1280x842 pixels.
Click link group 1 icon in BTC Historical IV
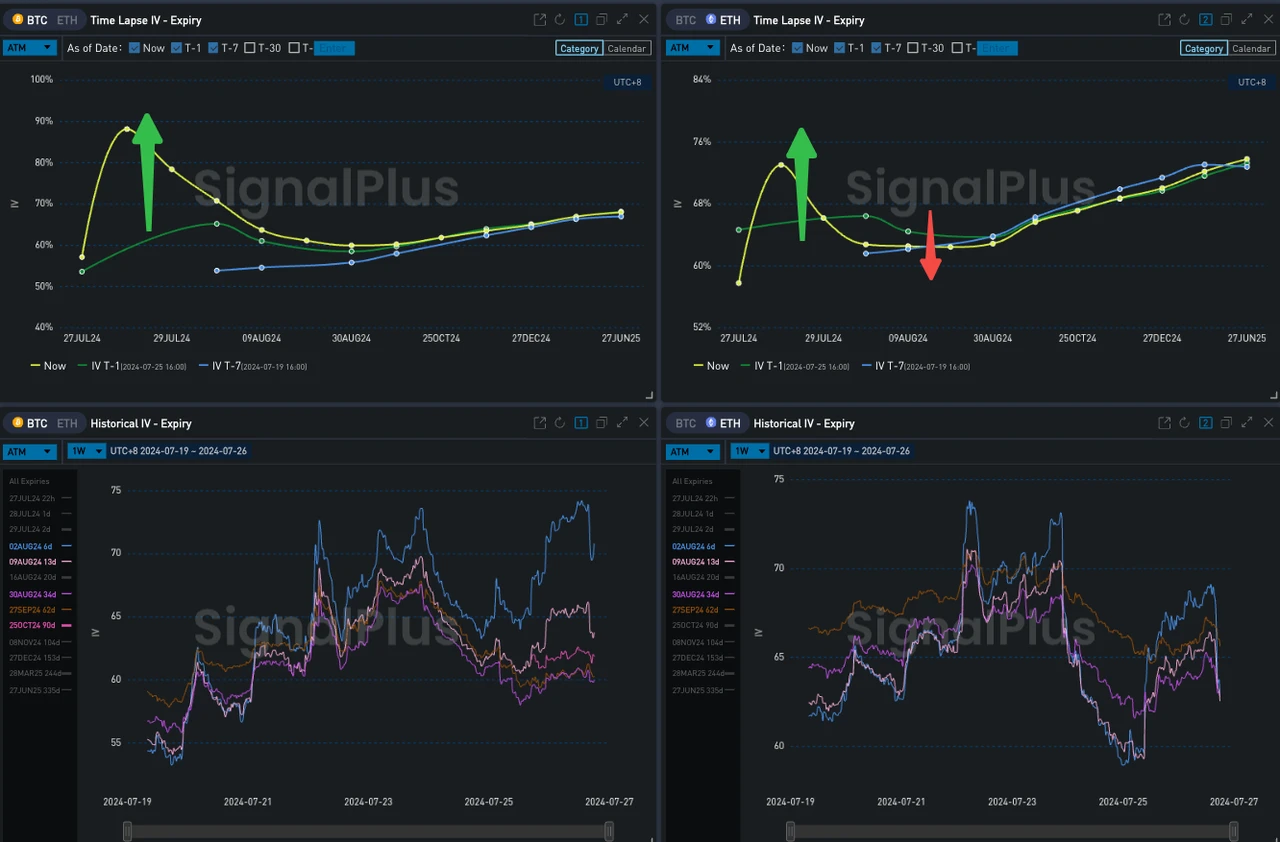click(581, 423)
